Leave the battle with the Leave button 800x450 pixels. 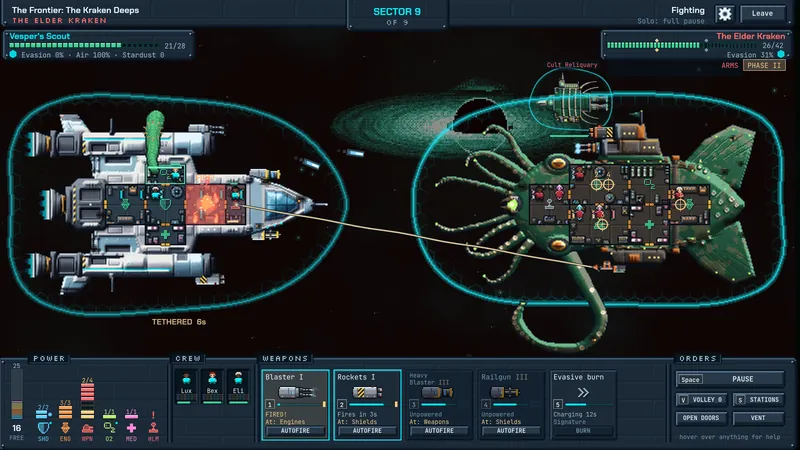click(762, 14)
